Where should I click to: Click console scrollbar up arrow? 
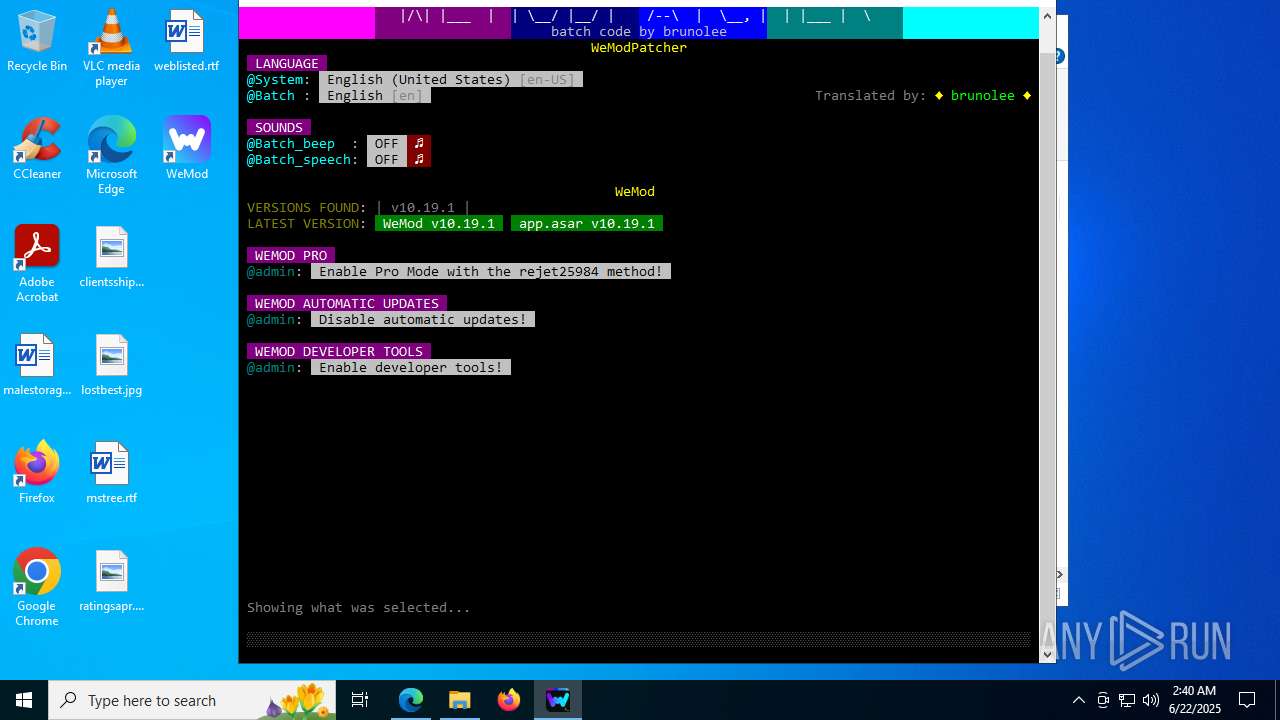coord(1047,16)
